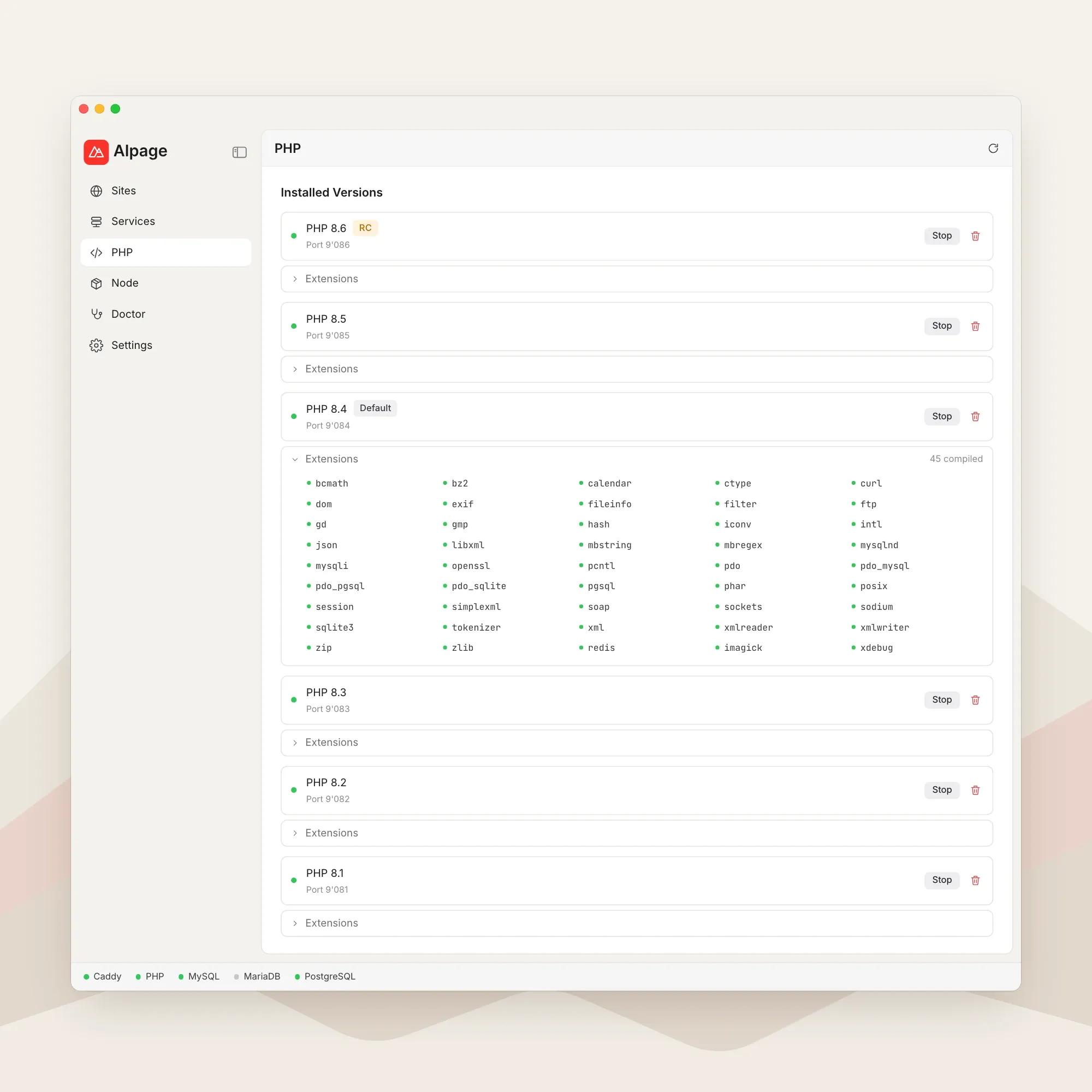Click the stethoscope icon beside Doctor

tap(97, 314)
